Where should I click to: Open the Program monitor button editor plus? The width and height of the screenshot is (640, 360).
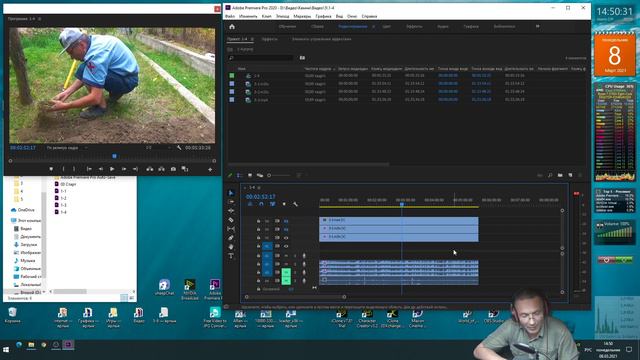[210, 169]
